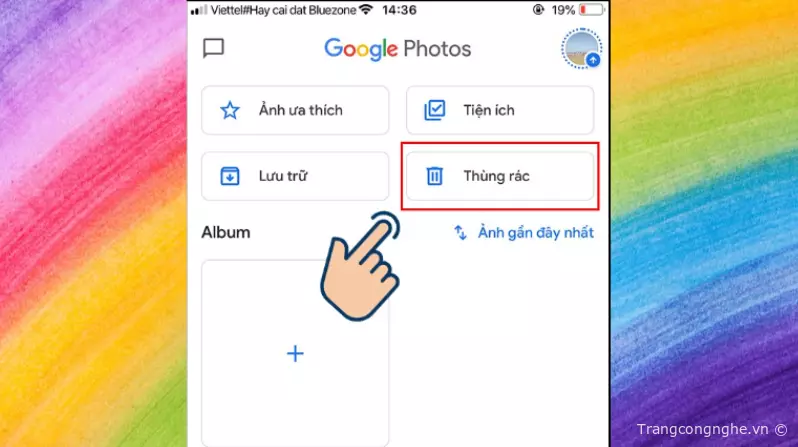Viewport: 798px width, 447px height.
Task: Tap the blue upload badge on avatar
Action: point(593,60)
